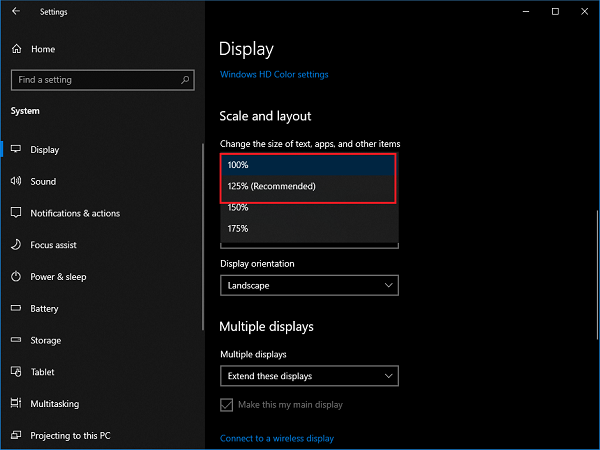Expand the Display orientation Landscape dropdown
Image resolution: width=600 pixels, height=450 pixels.
(x=309, y=286)
